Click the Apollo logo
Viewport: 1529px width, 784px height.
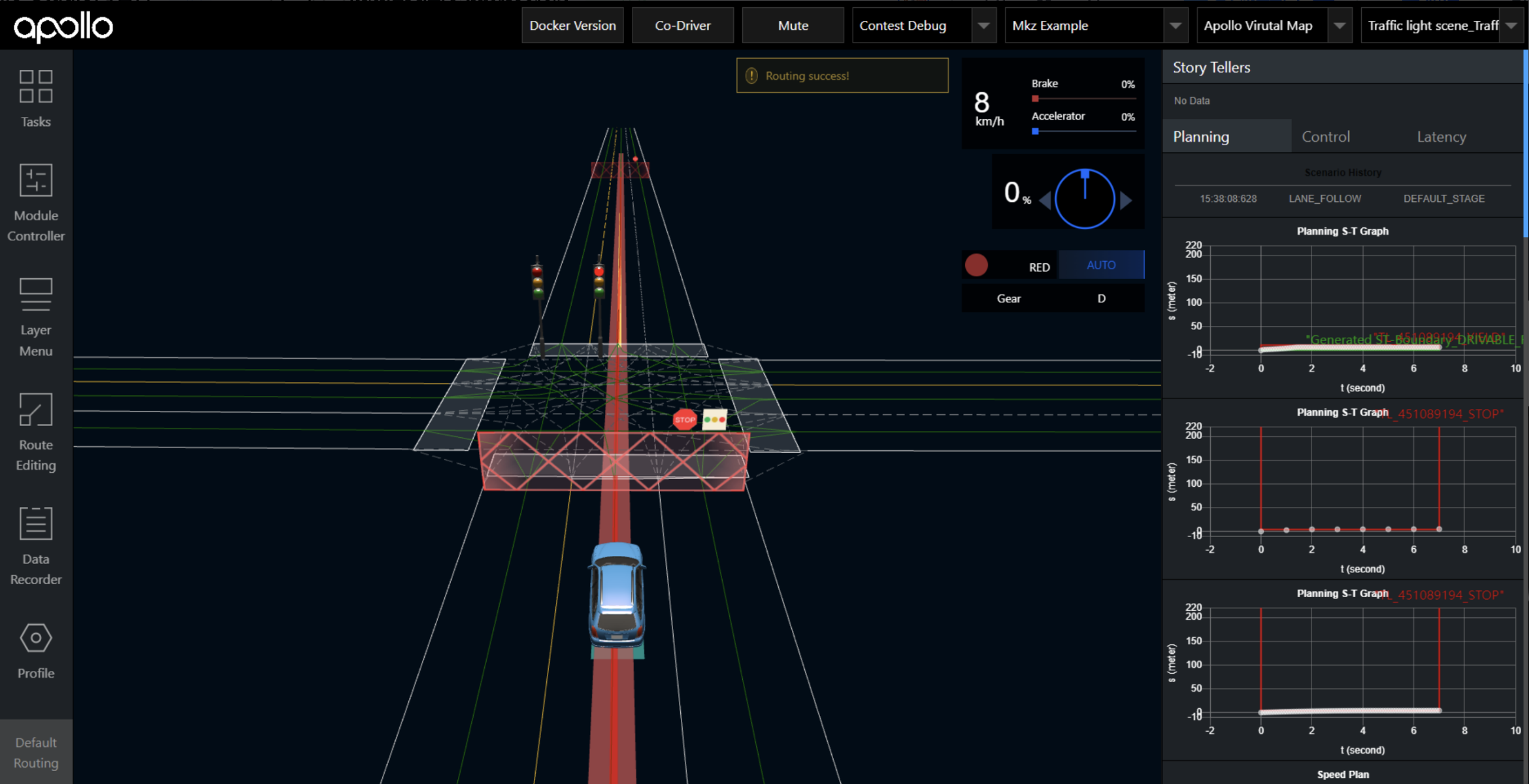63,26
